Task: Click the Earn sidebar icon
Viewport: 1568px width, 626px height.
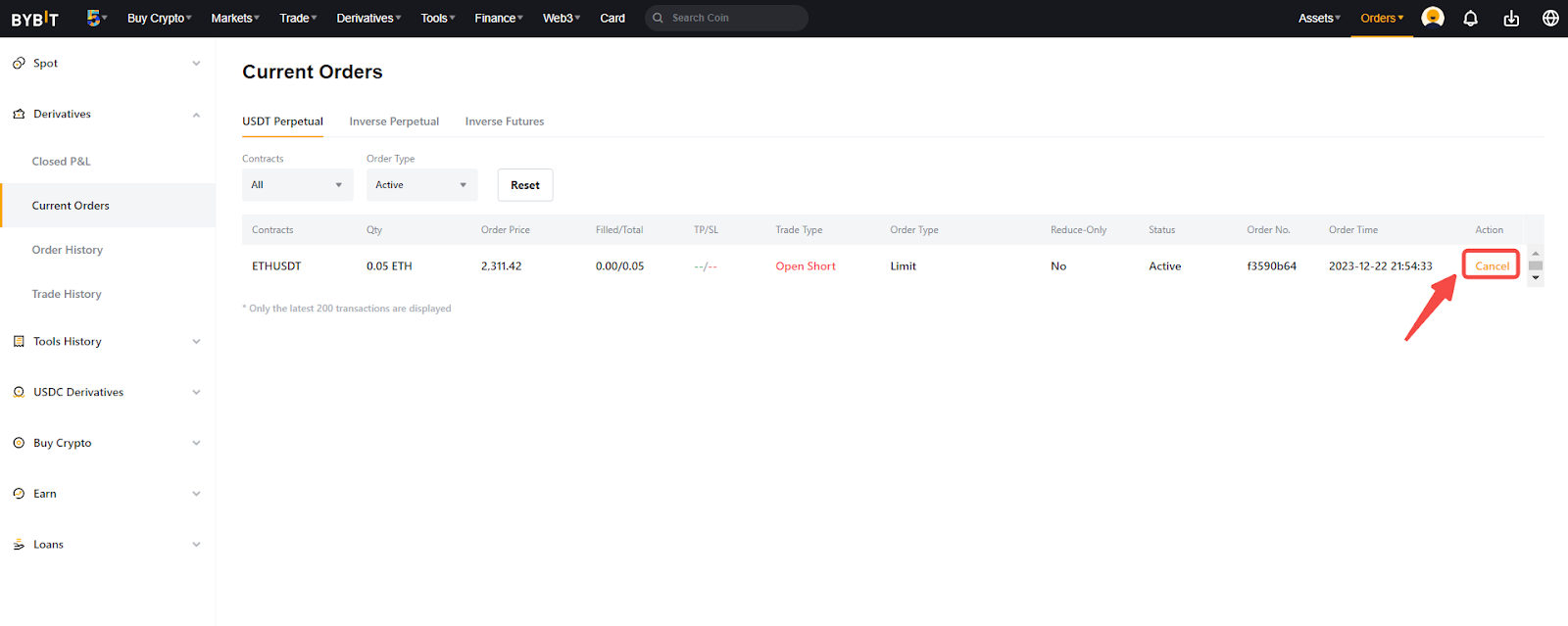Action: [19, 494]
